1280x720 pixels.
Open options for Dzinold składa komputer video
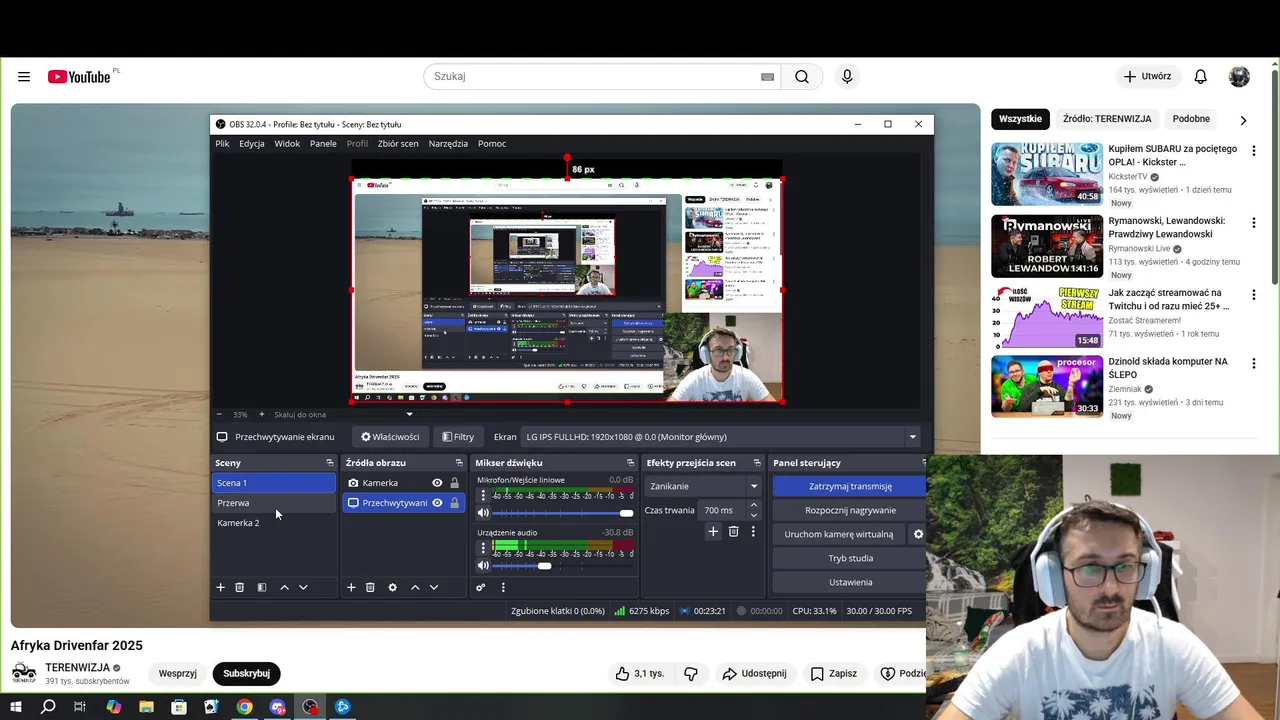point(1254,364)
